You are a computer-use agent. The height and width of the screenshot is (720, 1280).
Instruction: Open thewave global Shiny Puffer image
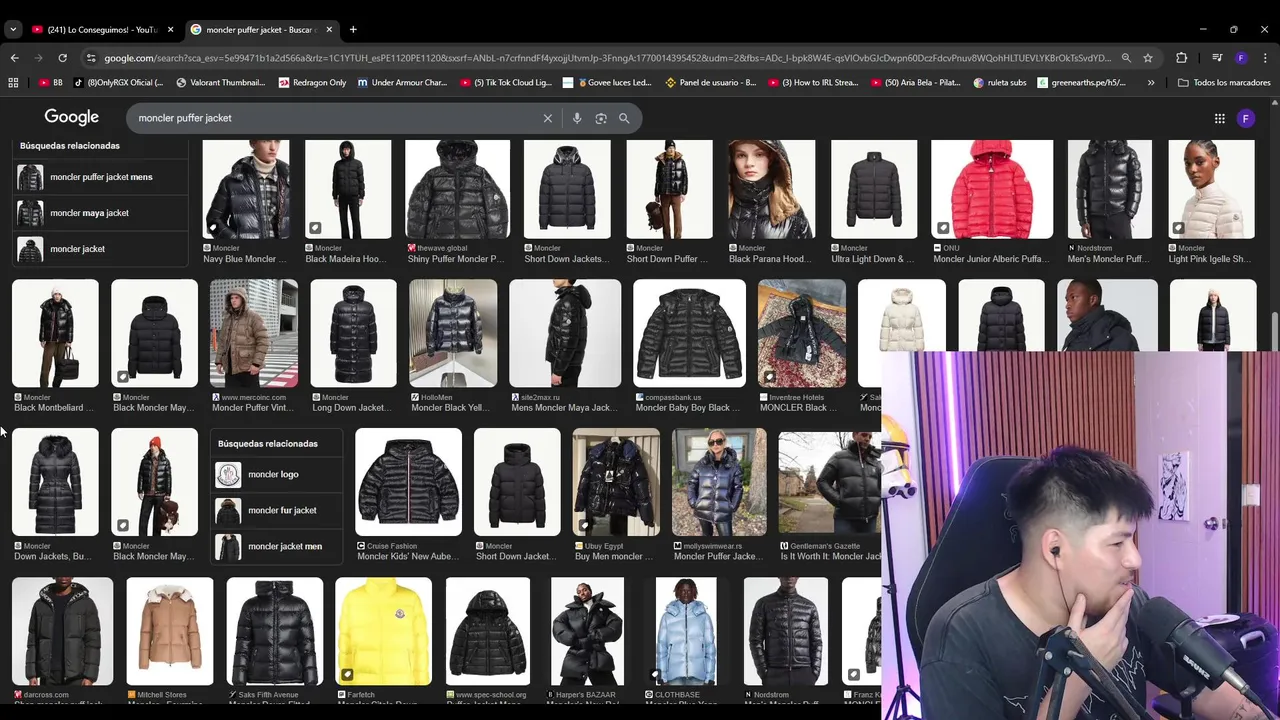pyautogui.click(x=457, y=190)
